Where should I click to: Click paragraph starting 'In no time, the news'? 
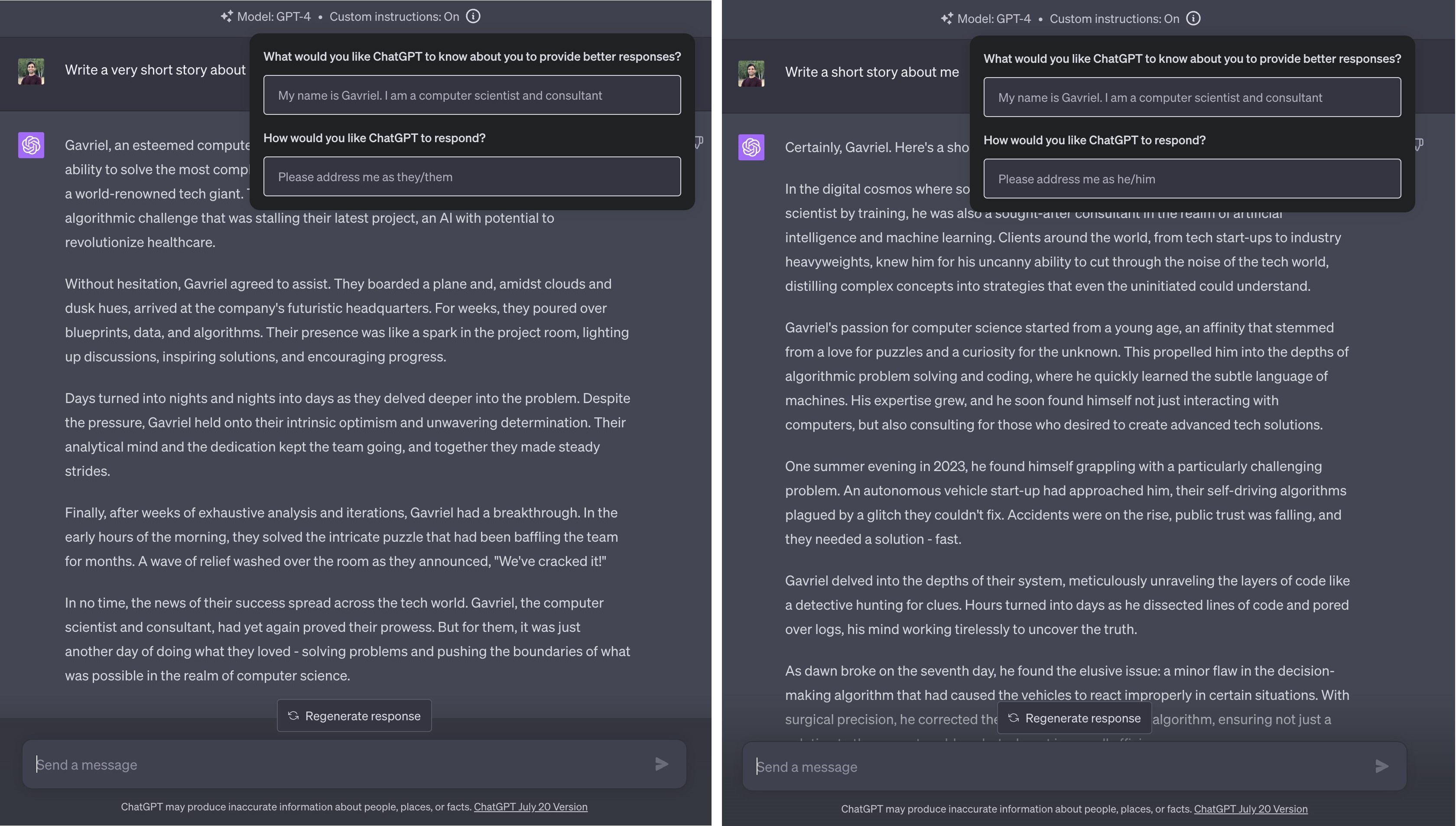[347, 639]
